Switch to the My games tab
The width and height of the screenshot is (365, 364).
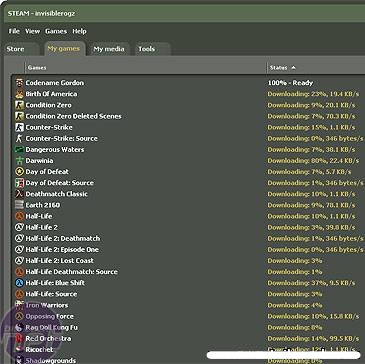pos(64,48)
